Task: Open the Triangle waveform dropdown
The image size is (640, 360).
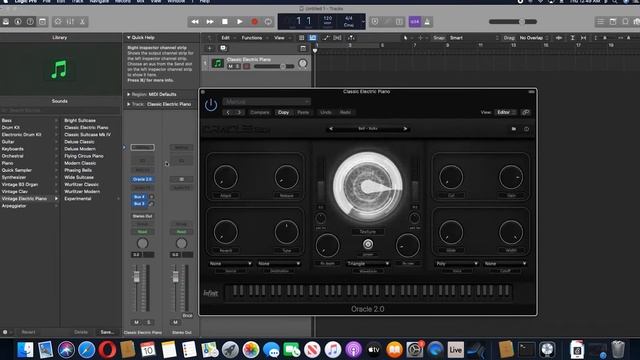Action: pyautogui.click(x=368, y=264)
